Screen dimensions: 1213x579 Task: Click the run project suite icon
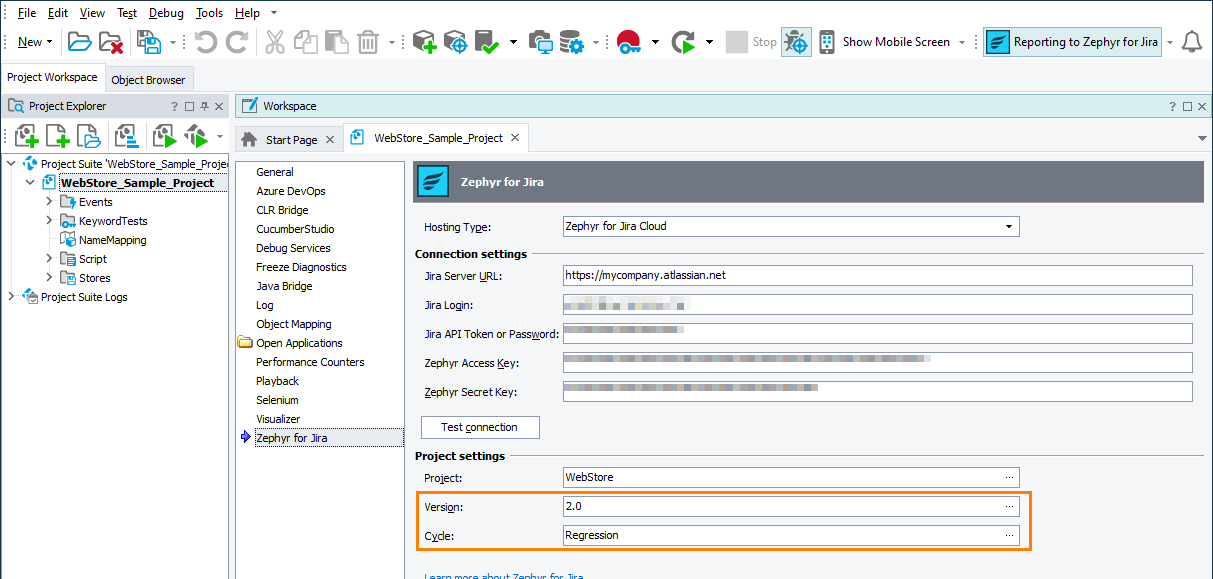[195, 136]
